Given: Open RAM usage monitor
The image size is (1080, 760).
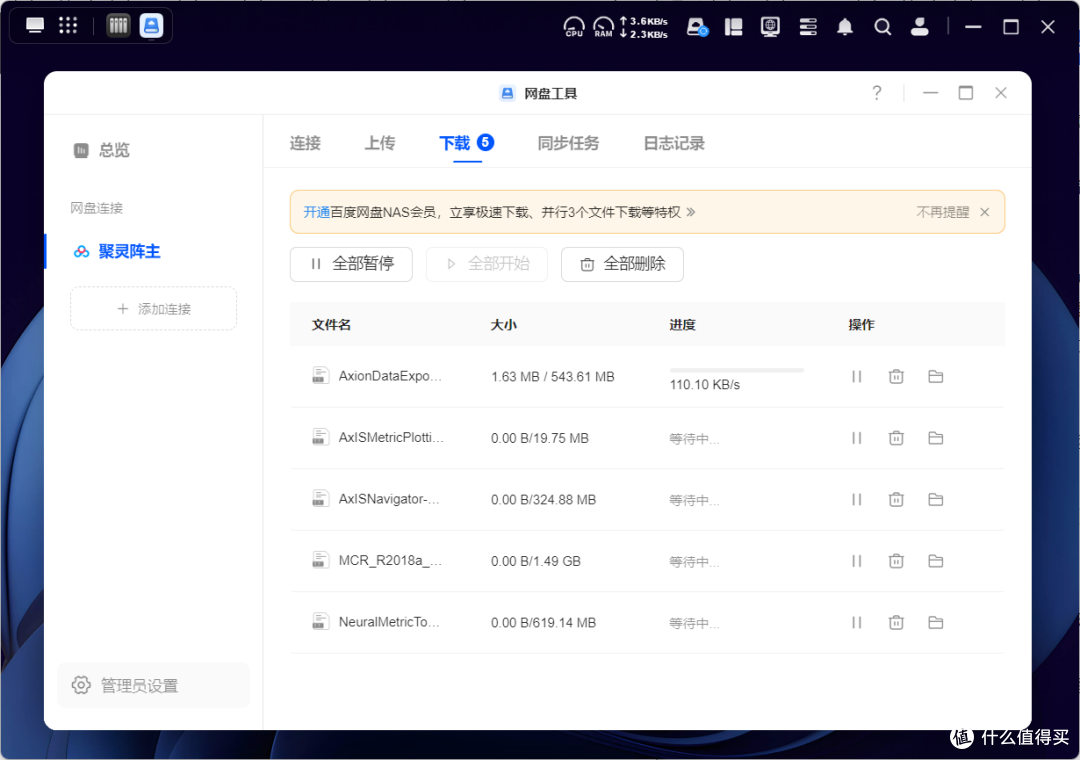Looking at the screenshot, I should pos(603,27).
